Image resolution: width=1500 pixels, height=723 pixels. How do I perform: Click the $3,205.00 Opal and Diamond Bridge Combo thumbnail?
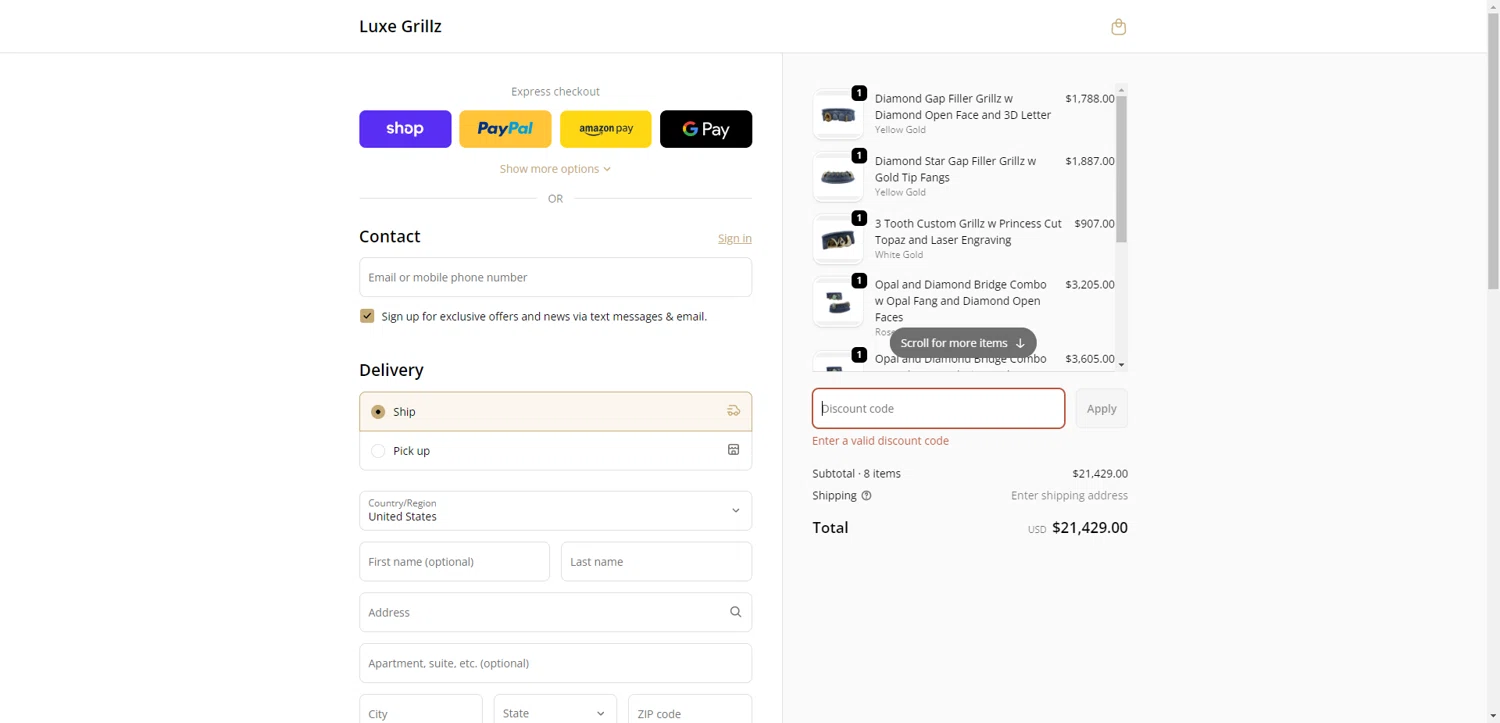click(x=838, y=301)
